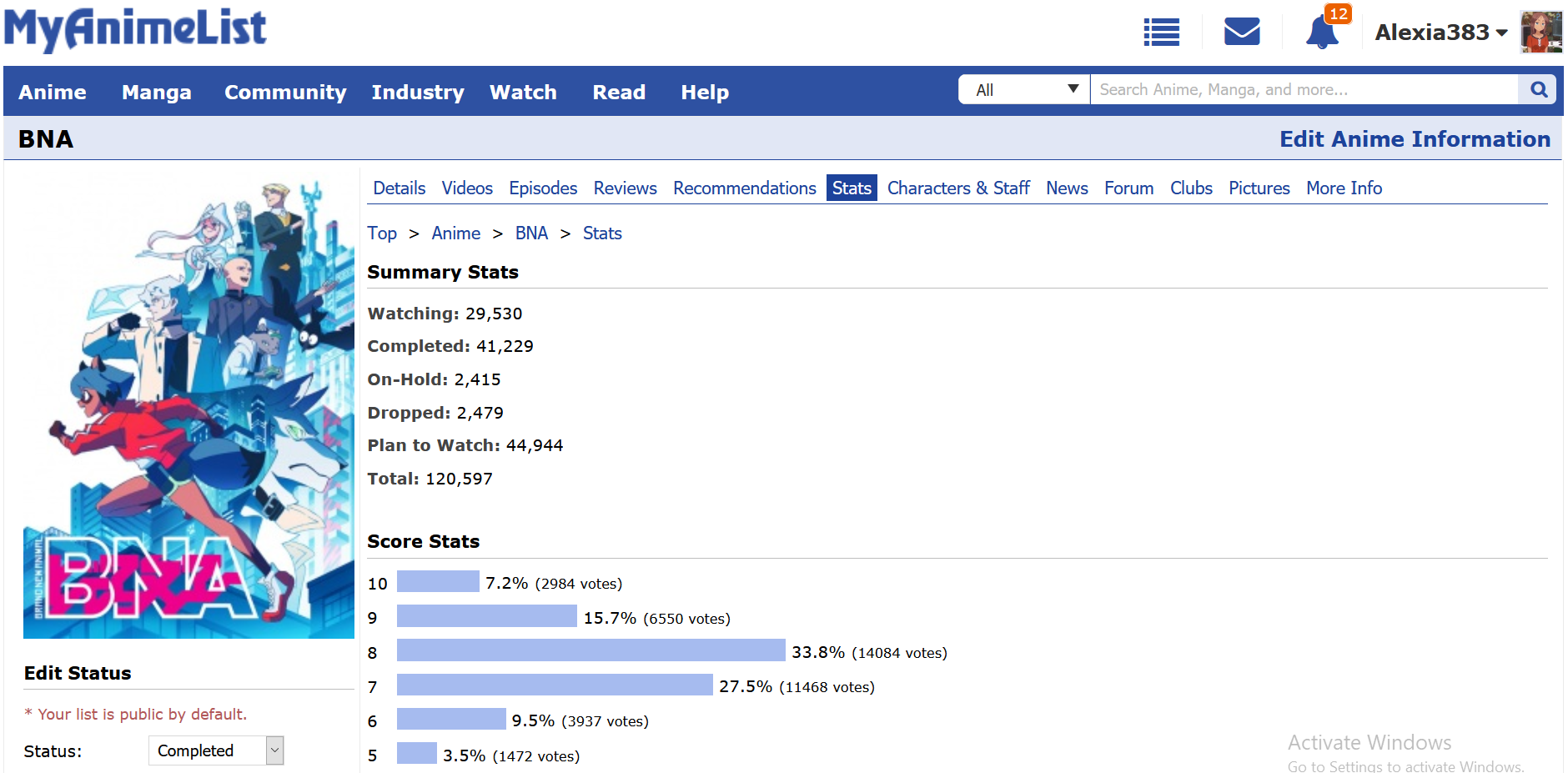This screenshot has height=773, width=1568.
Task: Select the '15.7% (6550 votes)' text
Action: tap(657, 618)
